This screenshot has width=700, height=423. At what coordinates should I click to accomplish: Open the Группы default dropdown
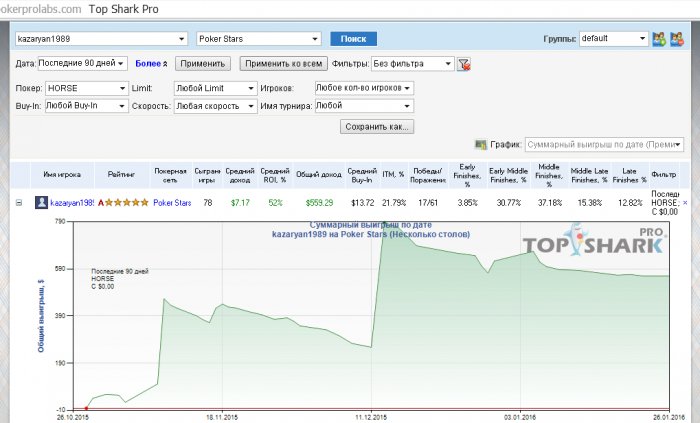tap(613, 38)
